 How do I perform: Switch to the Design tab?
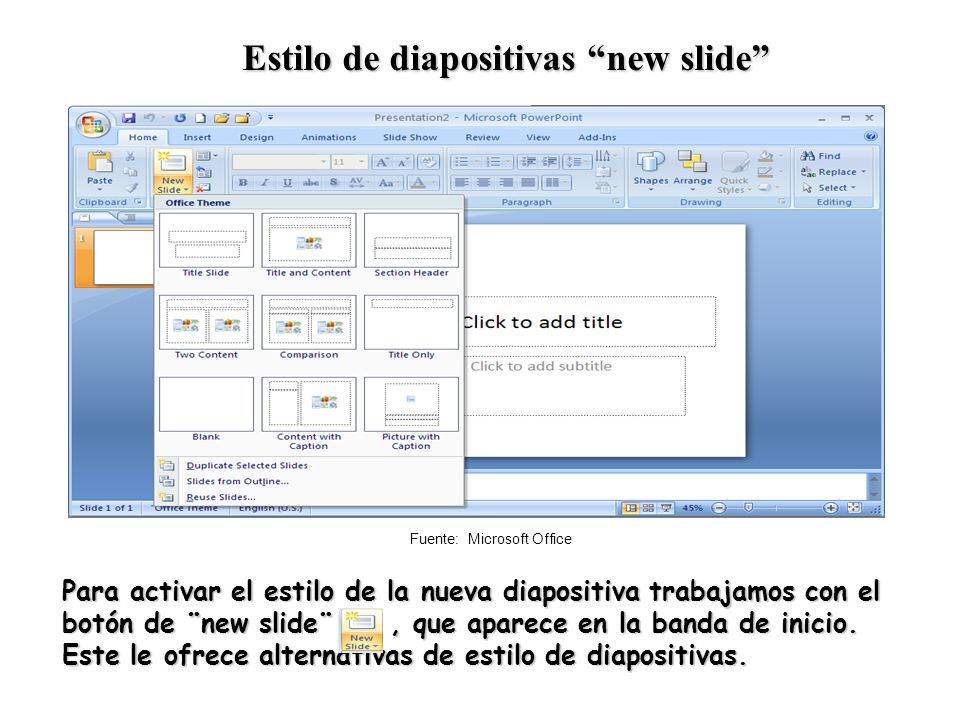click(257, 138)
